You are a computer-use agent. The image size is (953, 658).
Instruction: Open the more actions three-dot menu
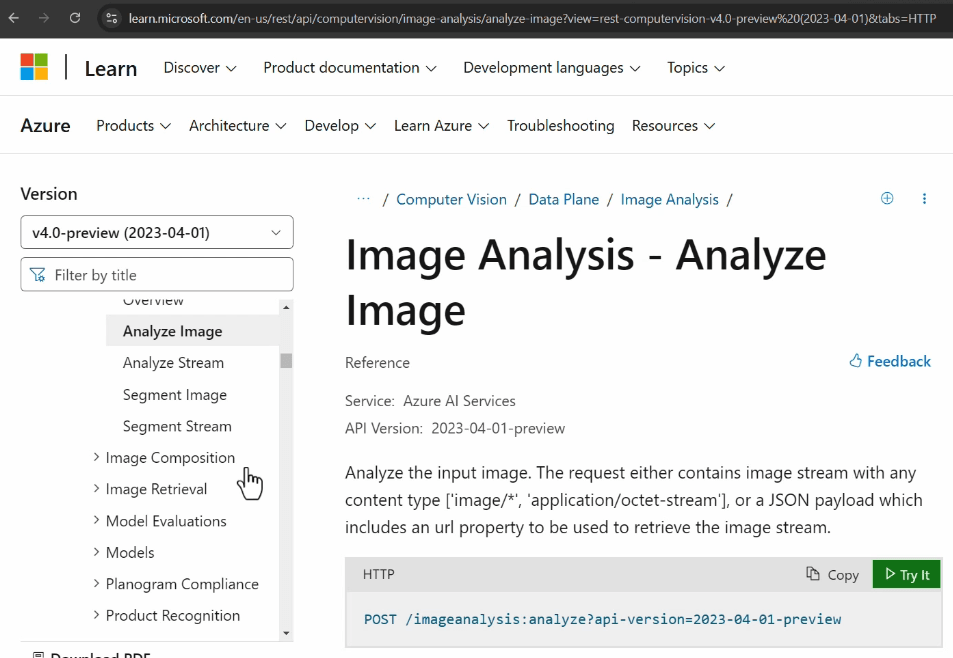pyautogui.click(x=924, y=199)
